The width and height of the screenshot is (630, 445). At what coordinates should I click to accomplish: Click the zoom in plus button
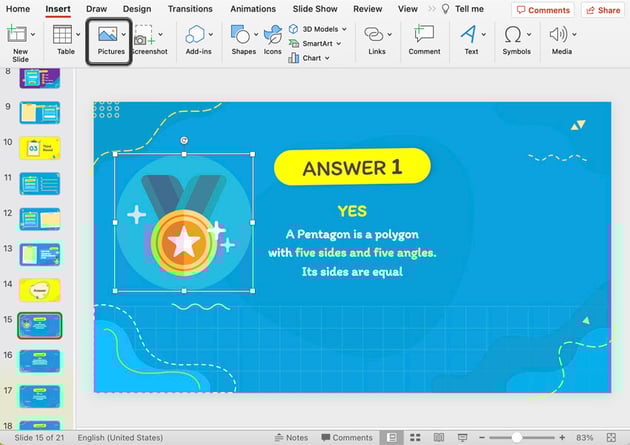point(562,437)
